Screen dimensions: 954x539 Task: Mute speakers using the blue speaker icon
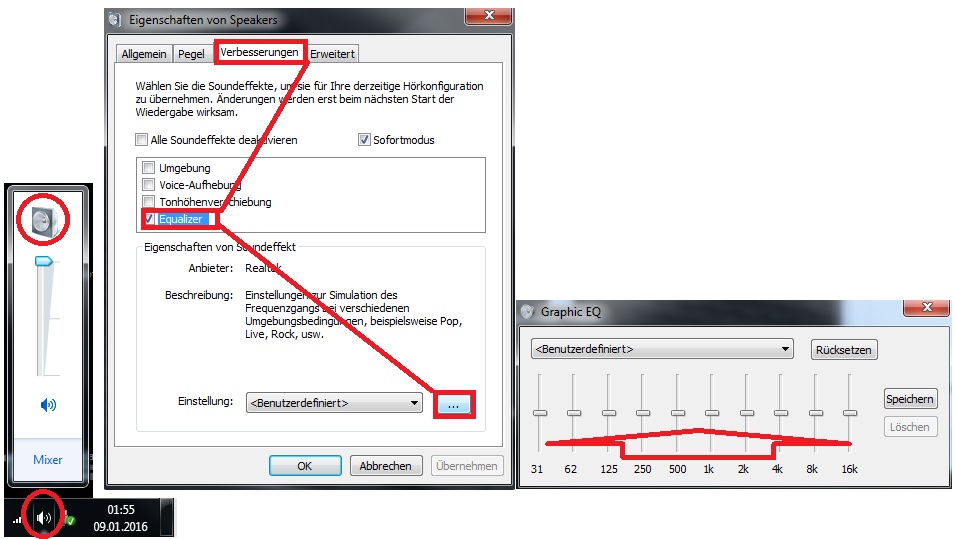[48, 405]
